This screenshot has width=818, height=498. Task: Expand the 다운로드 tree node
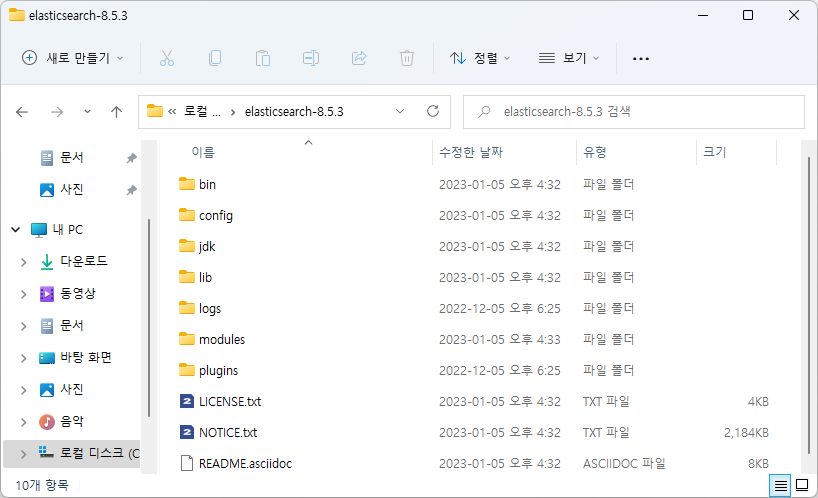point(23,262)
